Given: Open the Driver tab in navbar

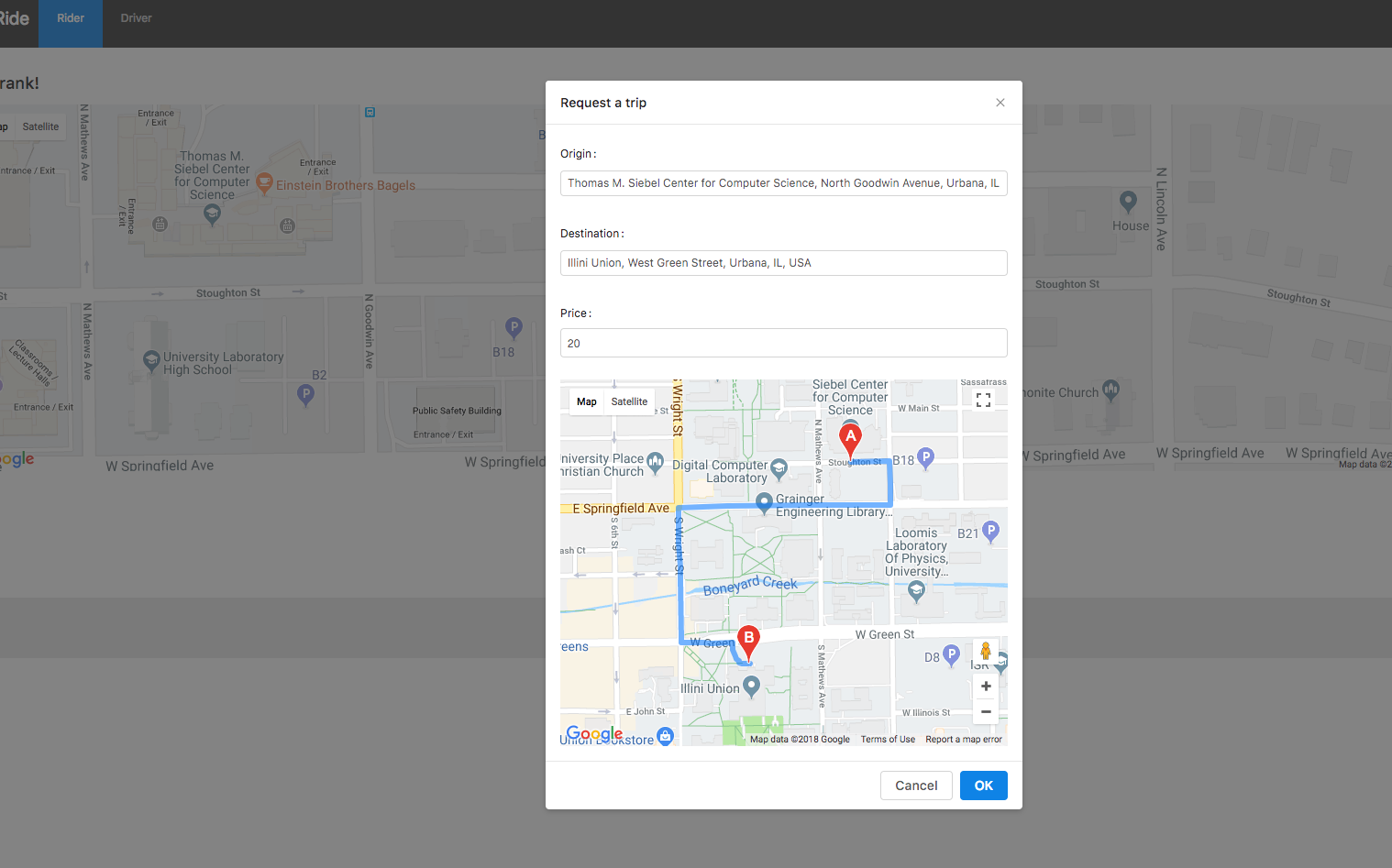Looking at the screenshot, I should (x=136, y=18).
